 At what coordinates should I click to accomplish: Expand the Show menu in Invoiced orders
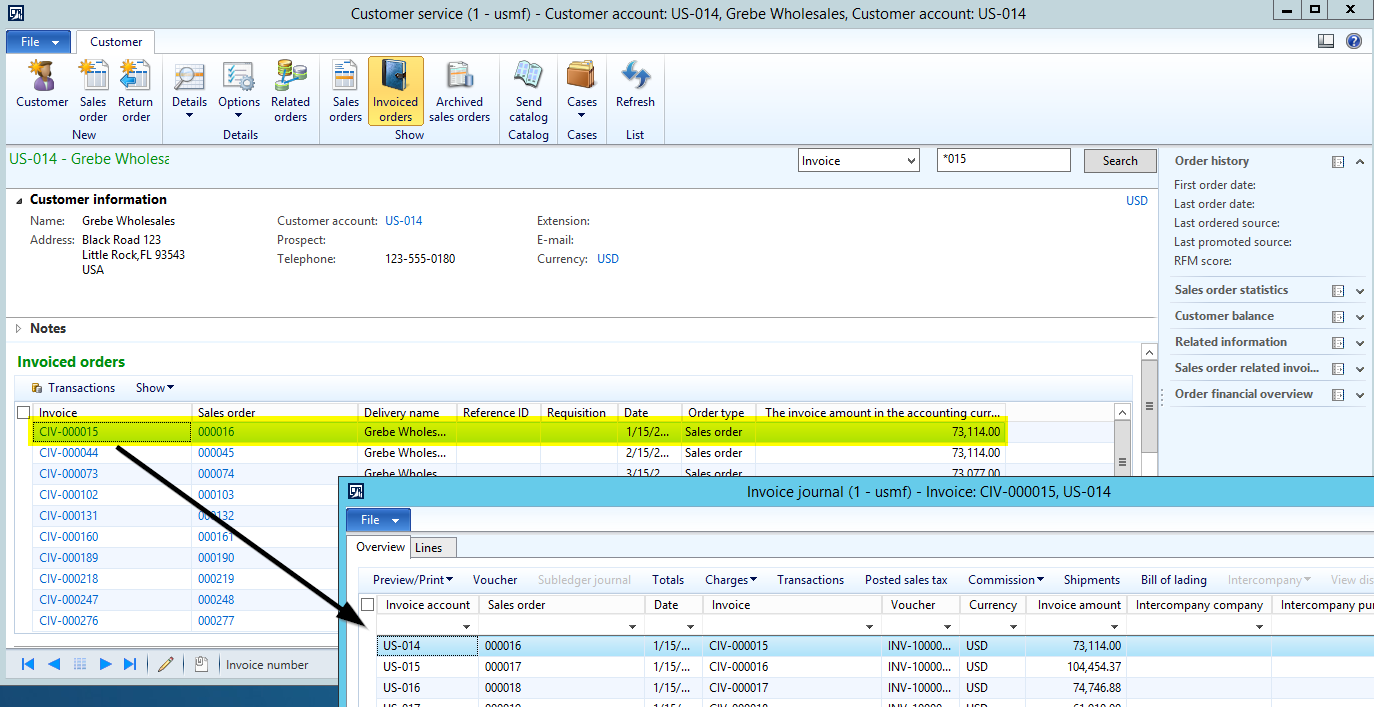click(155, 388)
